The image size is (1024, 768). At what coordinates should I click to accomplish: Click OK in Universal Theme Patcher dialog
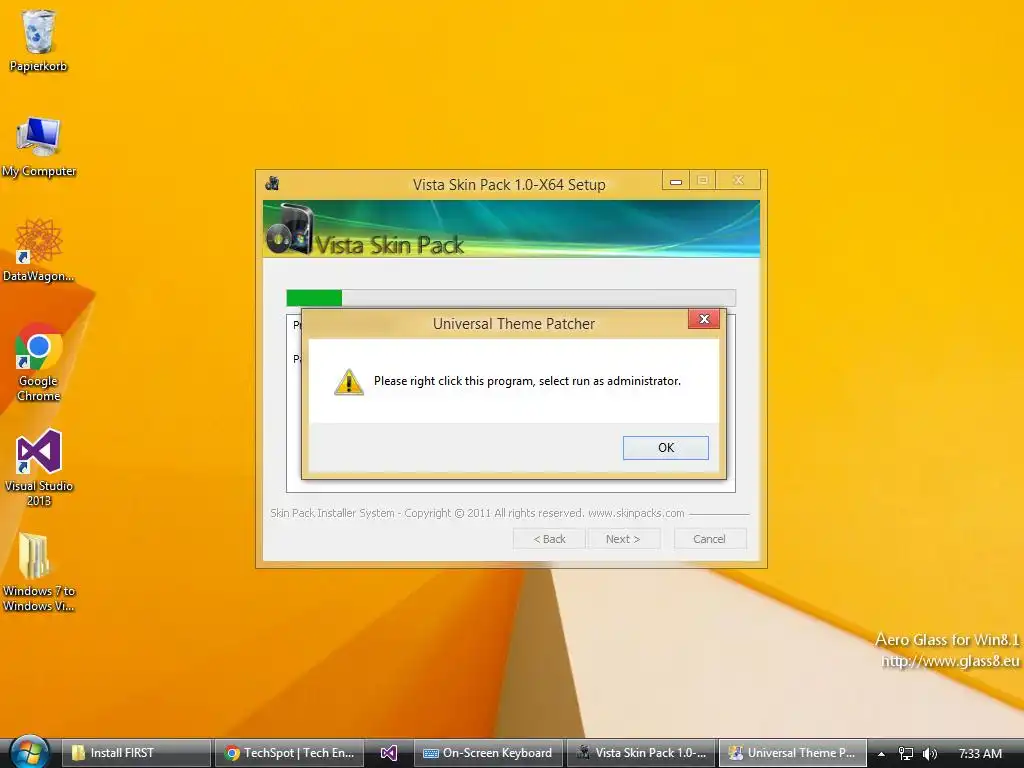(665, 447)
